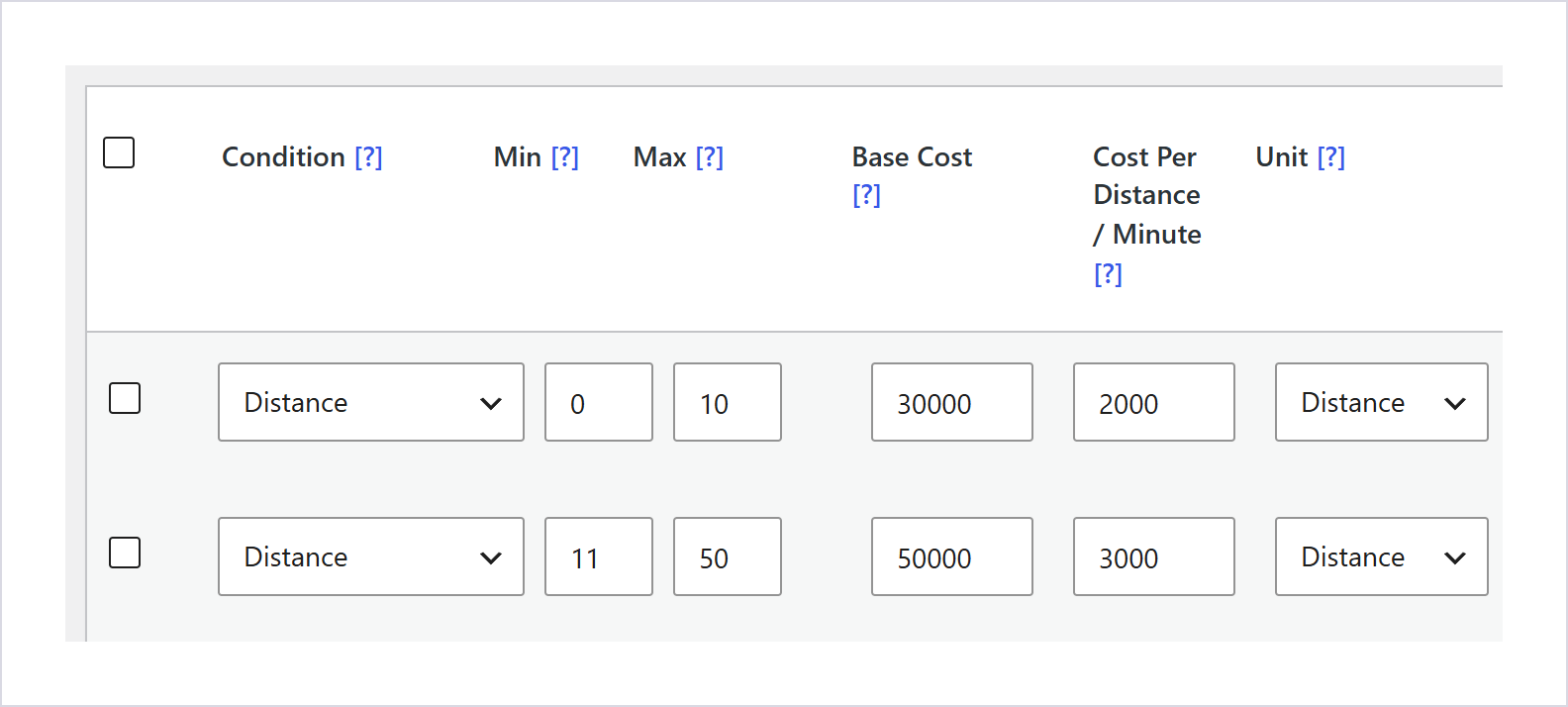Expand first row Condition Distance dropdown
This screenshot has height=707, width=1568.
[x=371, y=402]
